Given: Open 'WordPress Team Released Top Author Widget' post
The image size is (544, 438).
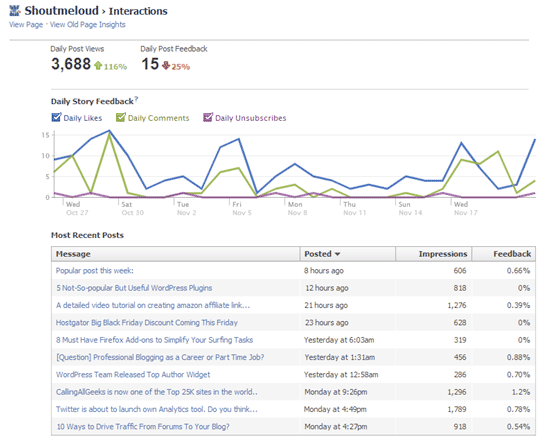Looking at the screenshot, I should pos(133,375).
